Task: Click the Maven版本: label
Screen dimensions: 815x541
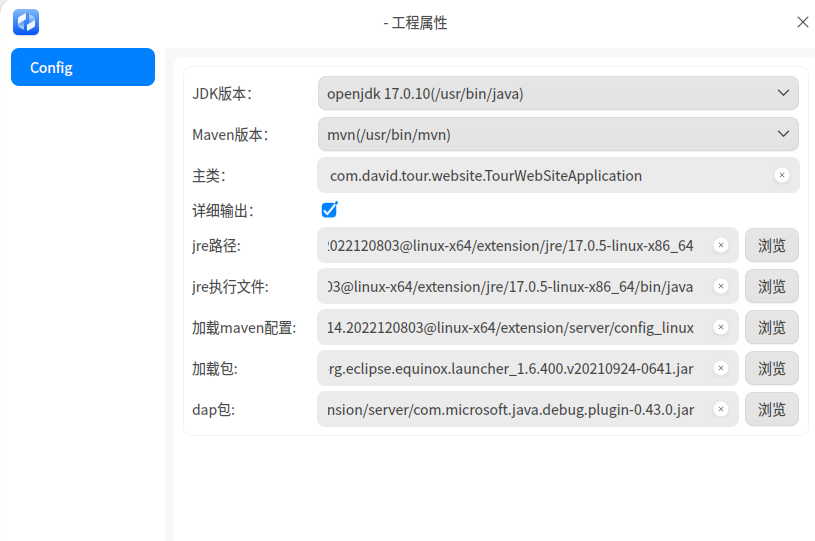Action: pyautogui.click(x=230, y=135)
